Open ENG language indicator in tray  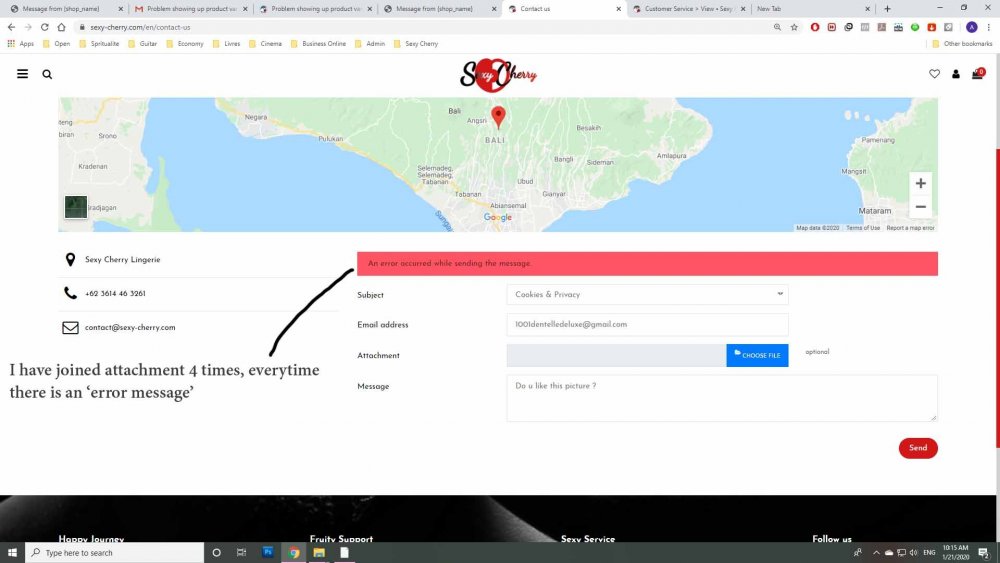[x=929, y=553]
